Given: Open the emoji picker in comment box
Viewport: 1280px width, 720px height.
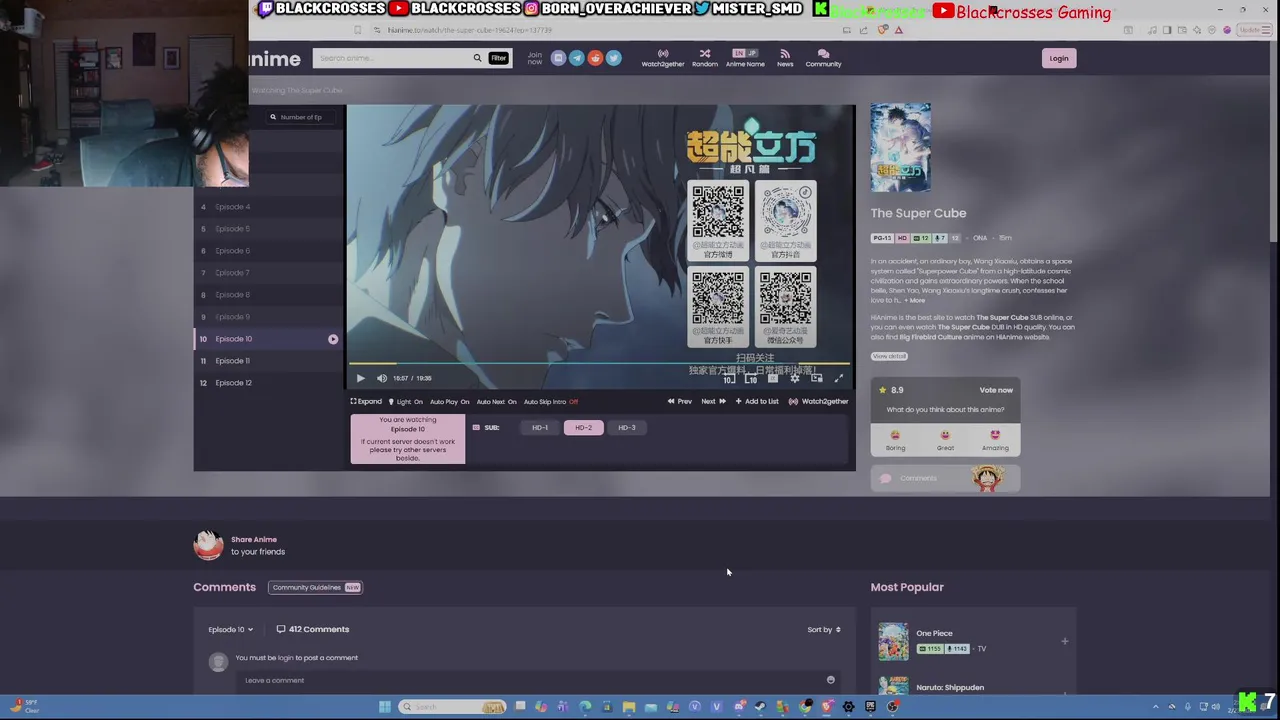Looking at the screenshot, I should point(830,680).
